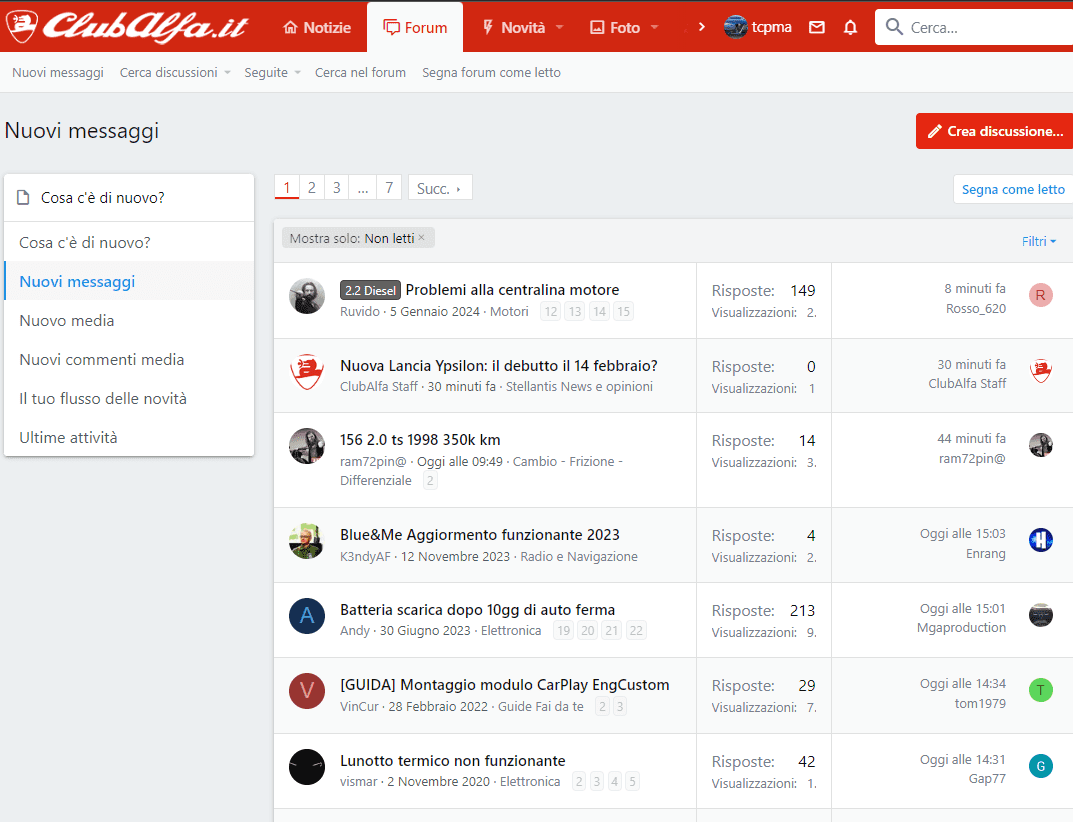The width and height of the screenshot is (1073, 822).
Task: Click the search magnifier icon
Action: (x=894, y=27)
